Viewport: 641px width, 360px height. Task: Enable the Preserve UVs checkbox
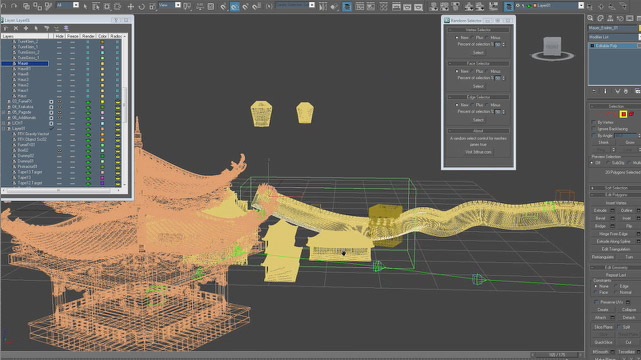(596, 302)
